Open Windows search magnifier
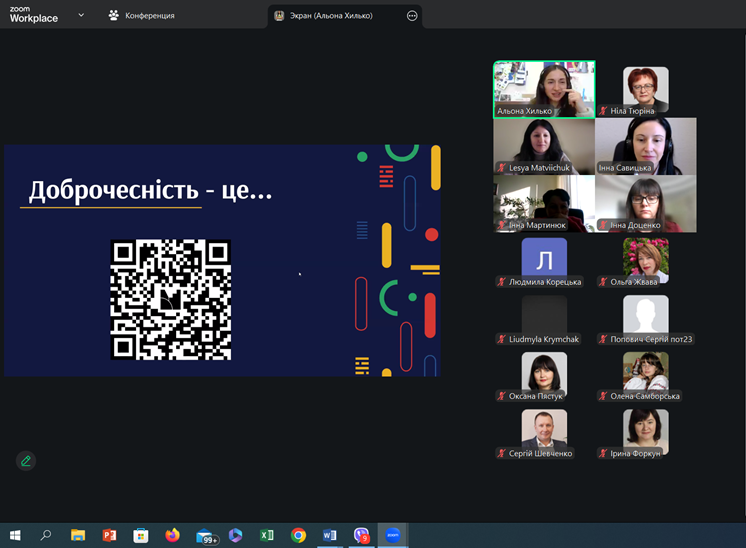Image resolution: width=746 pixels, height=548 pixels. (46, 535)
